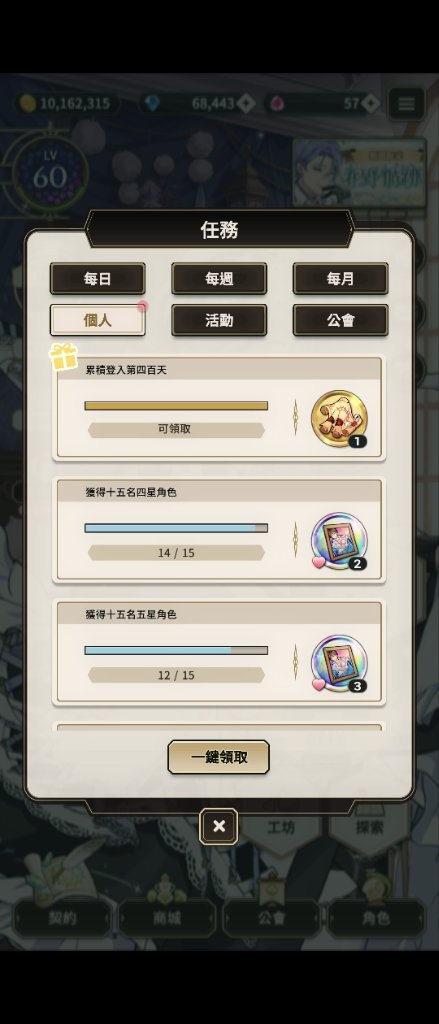Click the 14 / 15 four-star progress bar

176,528
